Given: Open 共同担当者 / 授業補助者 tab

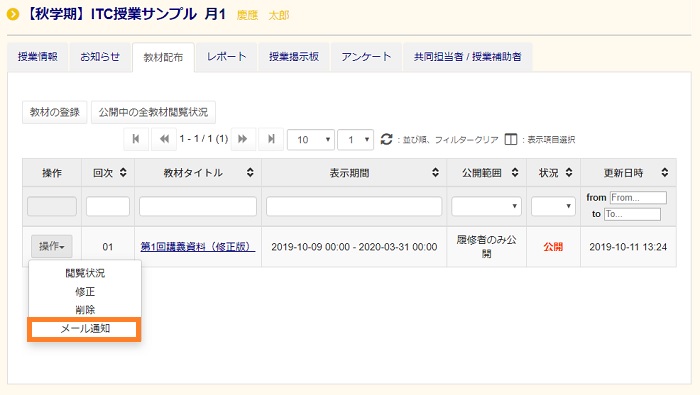Looking at the screenshot, I should 467,57.
